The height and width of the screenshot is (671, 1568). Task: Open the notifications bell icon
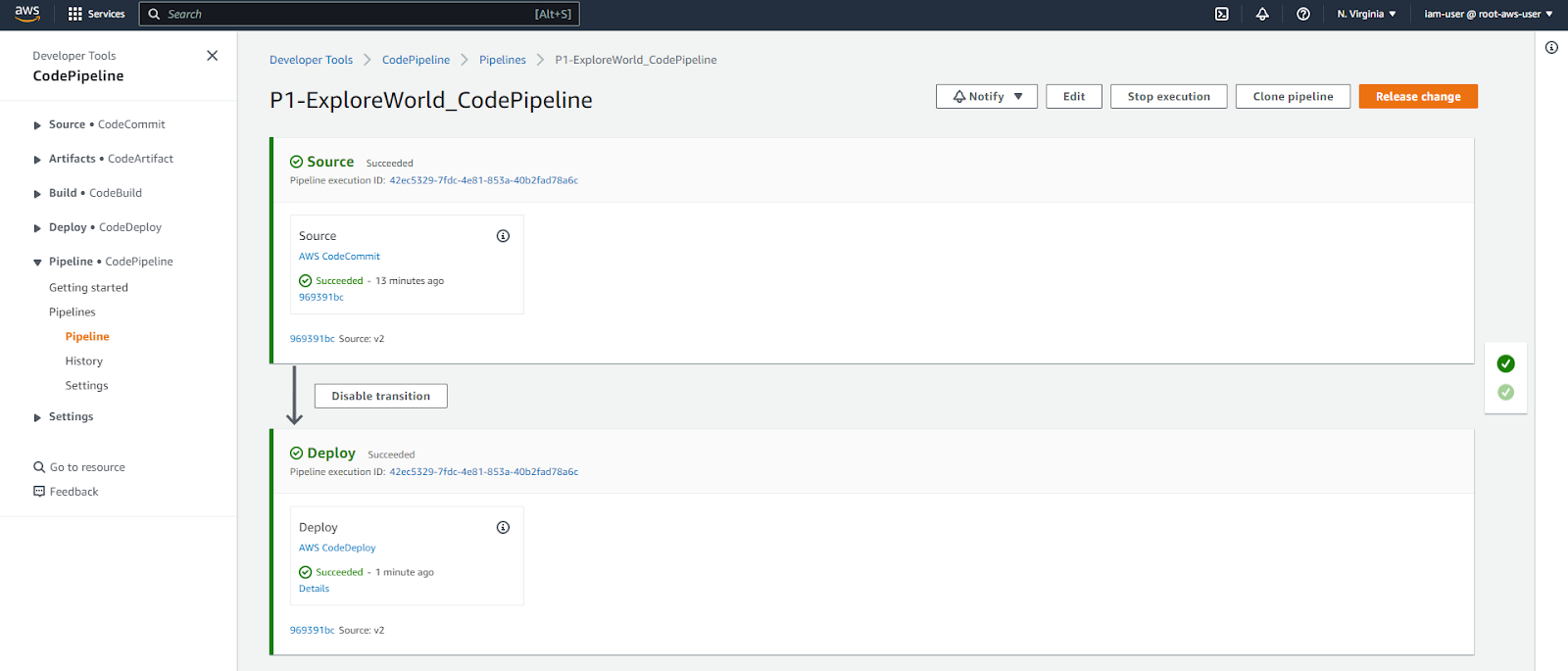[1262, 14]
